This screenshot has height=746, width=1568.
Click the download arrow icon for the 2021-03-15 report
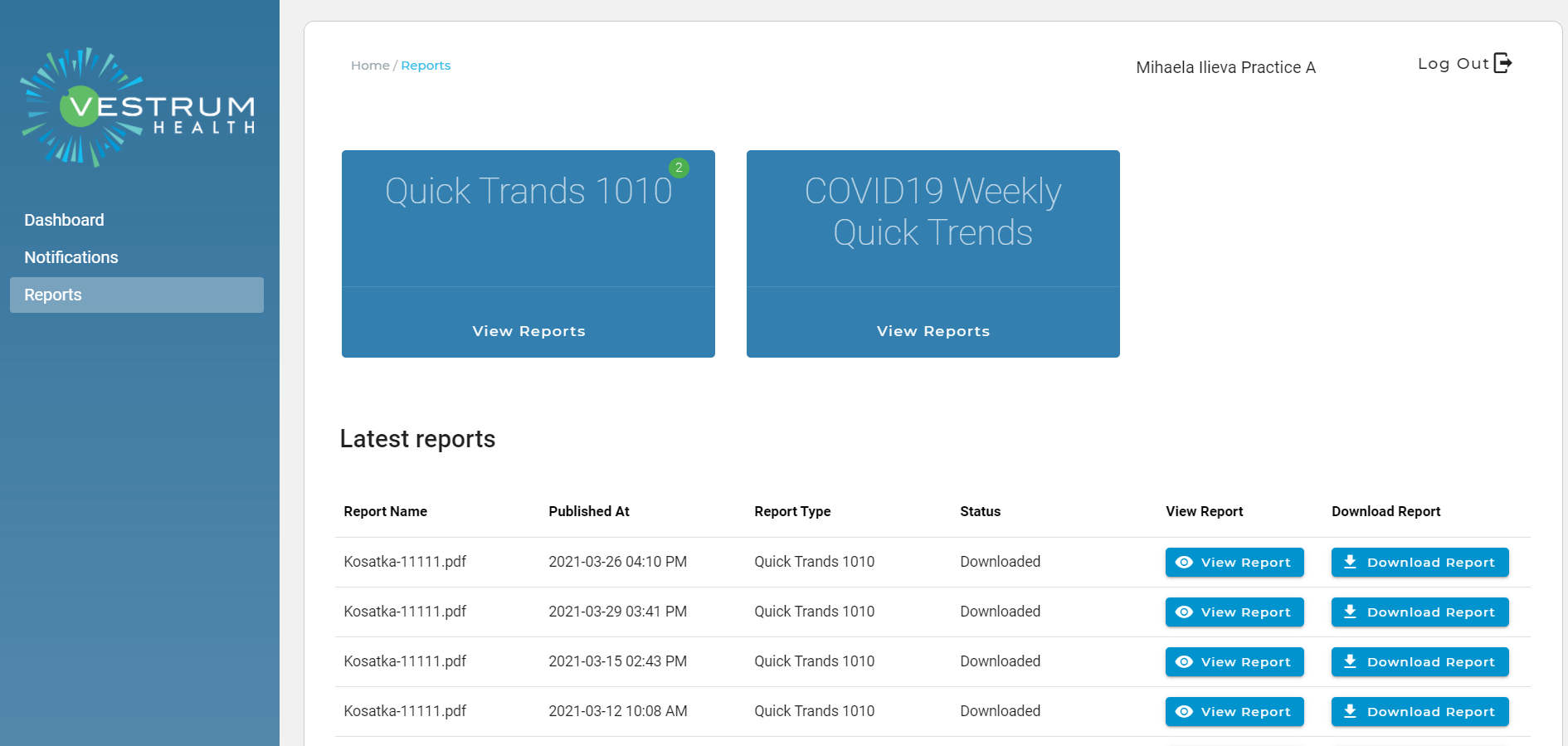point(1350,661)
